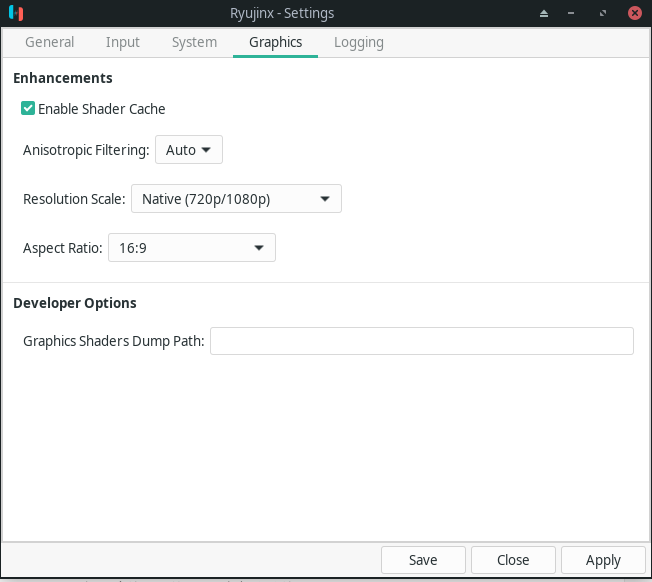Maximize the Ryujinx Settings window
Image resolution: width=652 pixels, height=582 pixels.
tap(603, 14)
